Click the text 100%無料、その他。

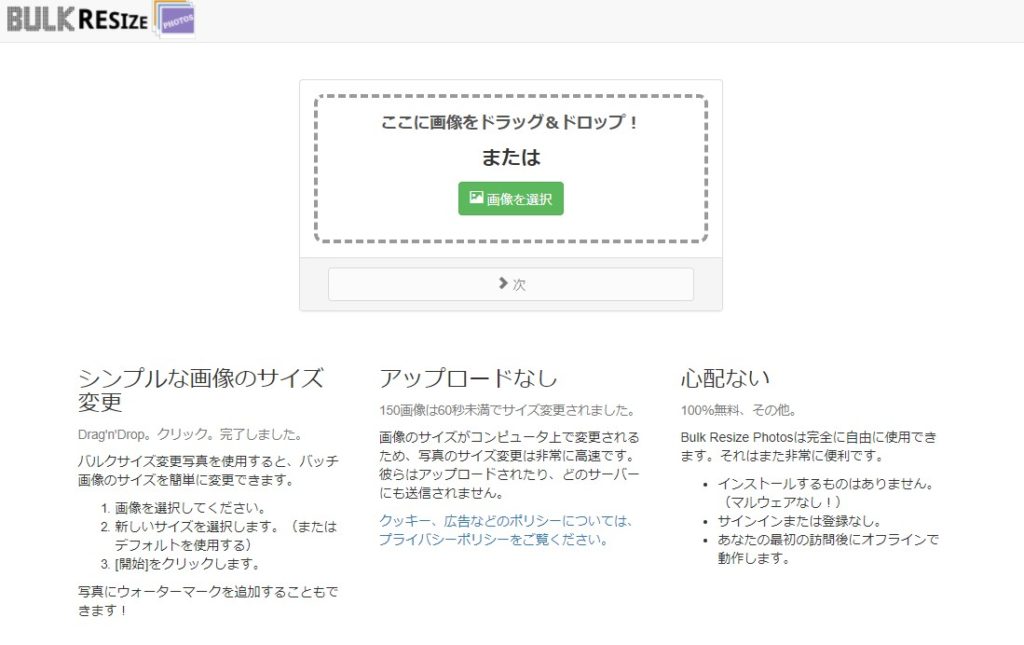coord(739,411)
